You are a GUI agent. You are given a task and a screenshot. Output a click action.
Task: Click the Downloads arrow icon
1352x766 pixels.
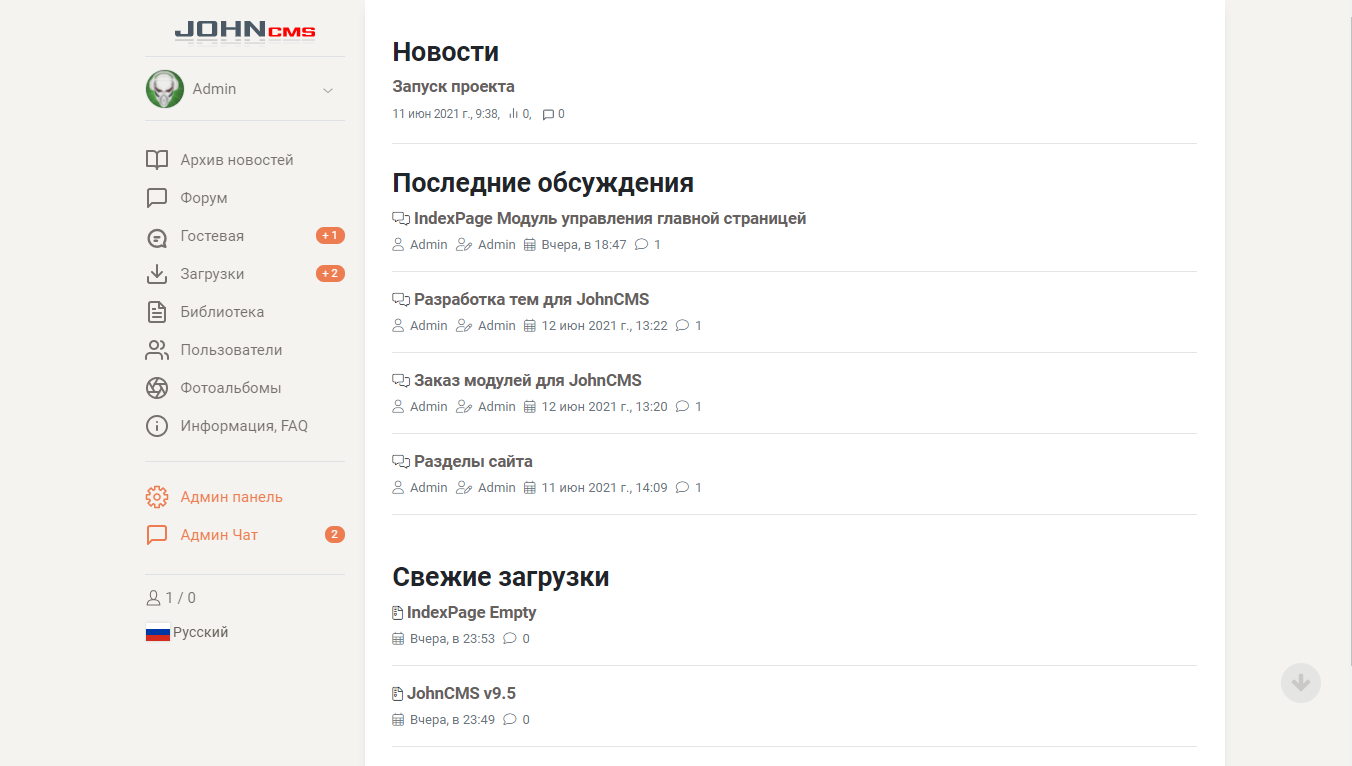[x=157, y=274]
